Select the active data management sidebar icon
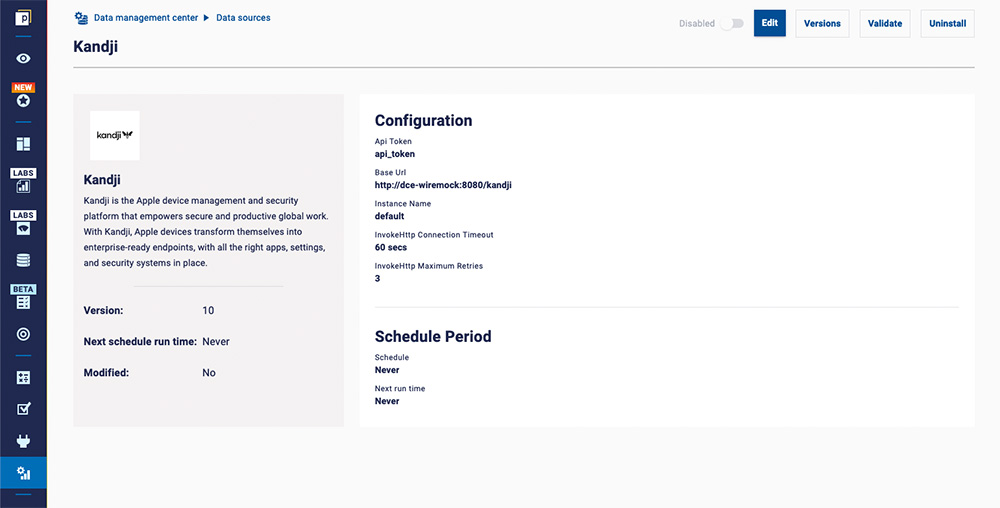This screenshot has height=508, width=1000. coord(23,474)
